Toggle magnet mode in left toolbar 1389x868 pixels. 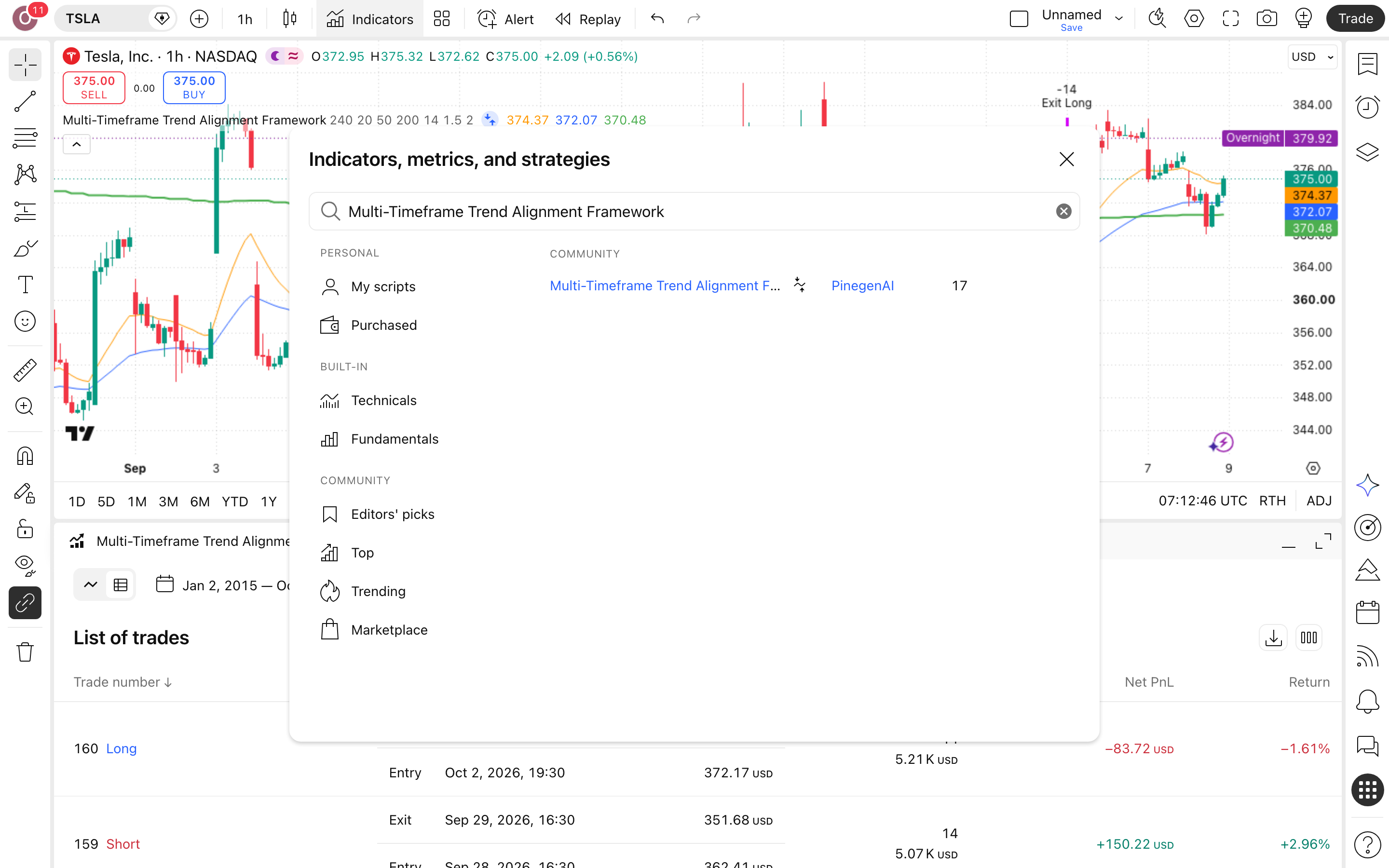pos(25,456)
